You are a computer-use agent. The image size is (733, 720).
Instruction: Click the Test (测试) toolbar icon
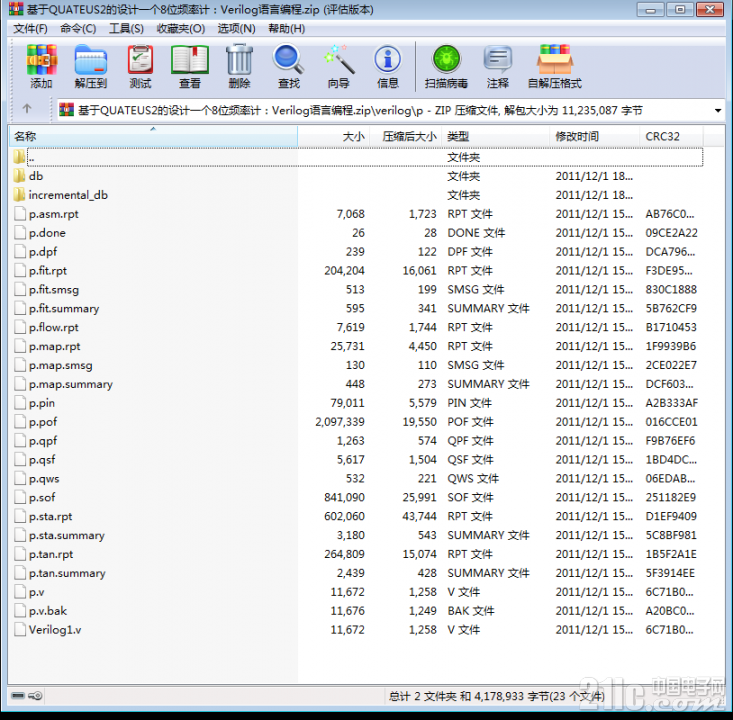140,65
